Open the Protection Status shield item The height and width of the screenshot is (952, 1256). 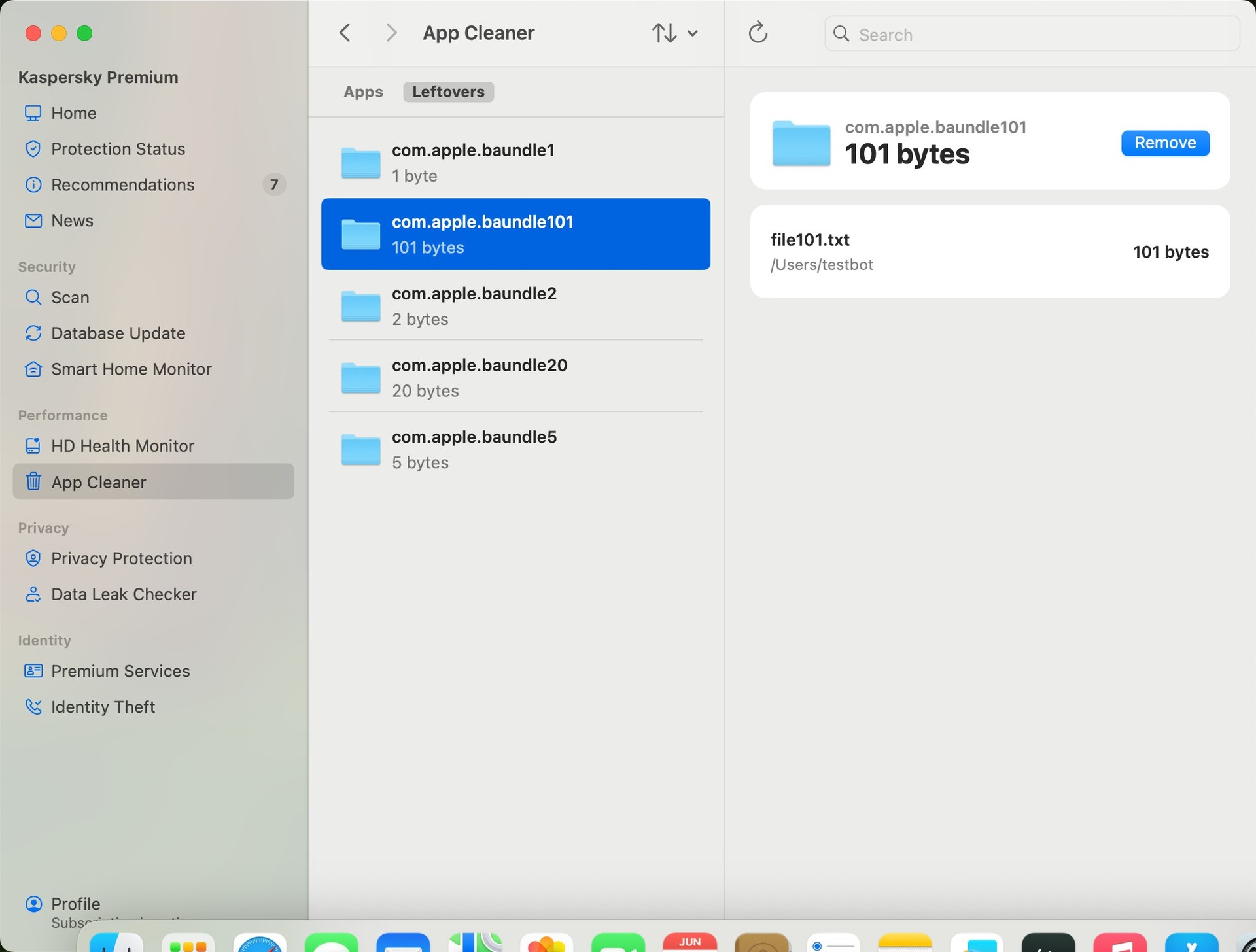click(153, 149)
